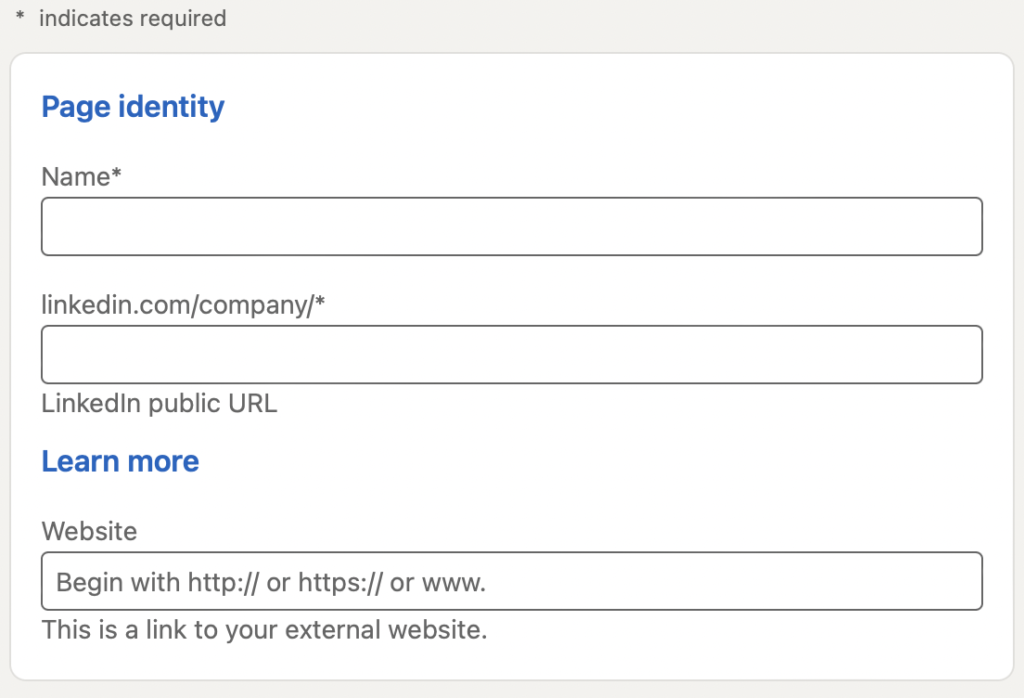Click the linkedin.com/company/* label
Image resolution: width=1024 pixels, height=698 pixels.
(x=183, y=305)
